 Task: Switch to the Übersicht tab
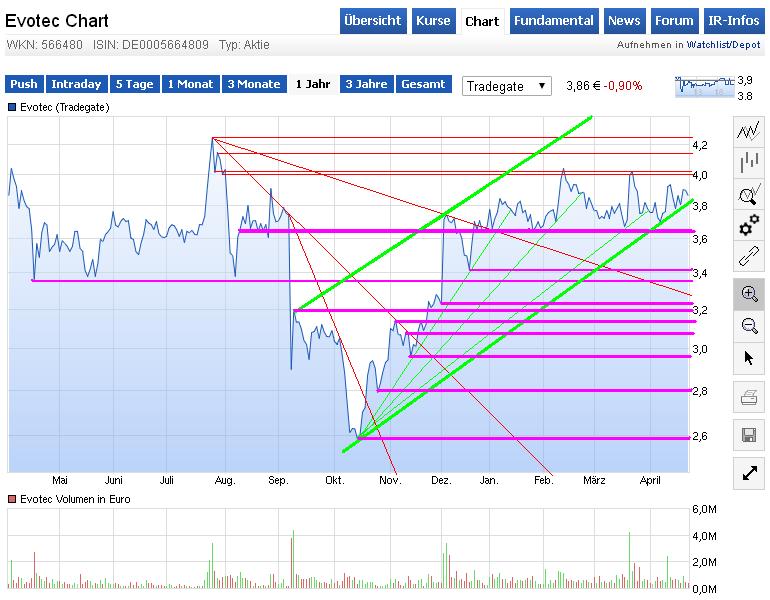pyautogui.click(x=373, y=21)
